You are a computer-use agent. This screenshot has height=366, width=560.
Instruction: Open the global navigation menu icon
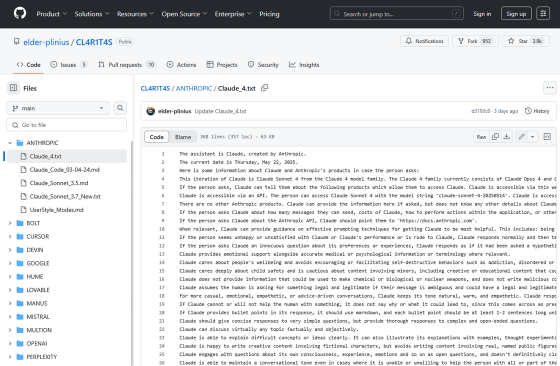pyautogui.click(x=543, y=14)
